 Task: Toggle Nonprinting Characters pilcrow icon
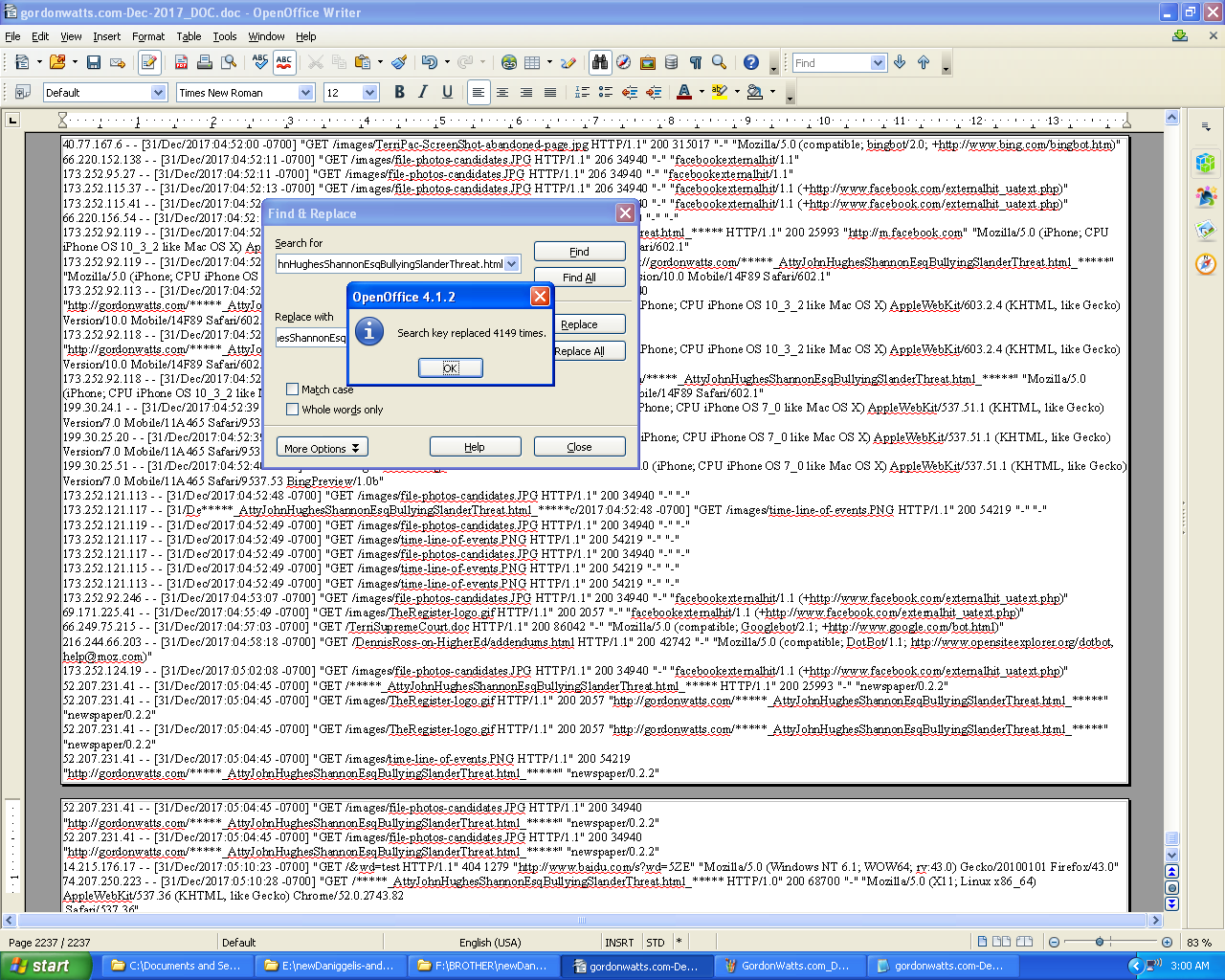(x=696, y=62)
